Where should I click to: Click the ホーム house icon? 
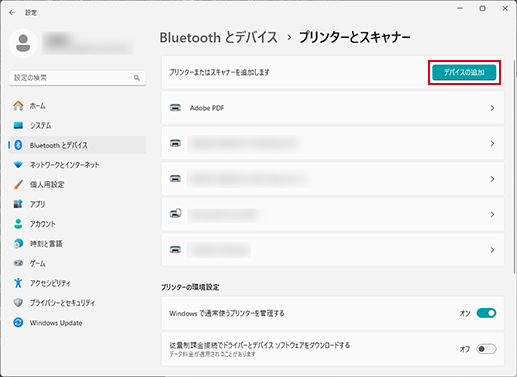click(x=18, y=106)
